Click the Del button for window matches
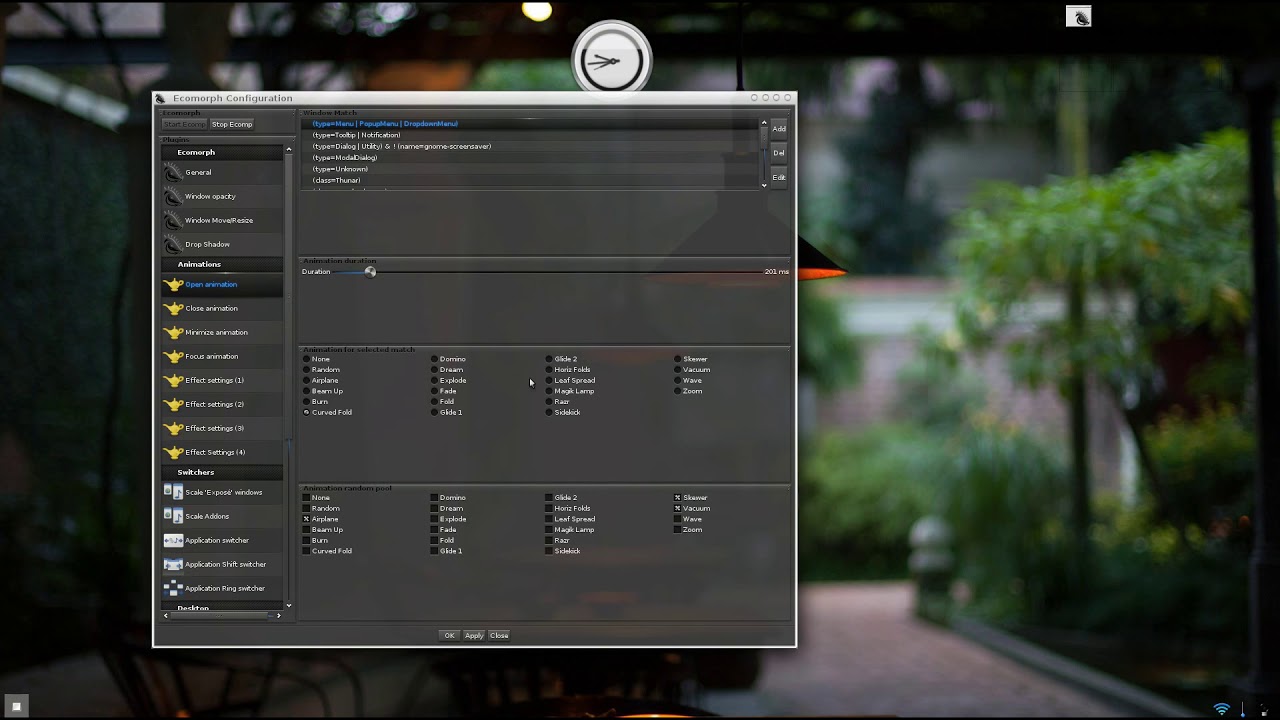1280x720 pixels. [779, 153]
